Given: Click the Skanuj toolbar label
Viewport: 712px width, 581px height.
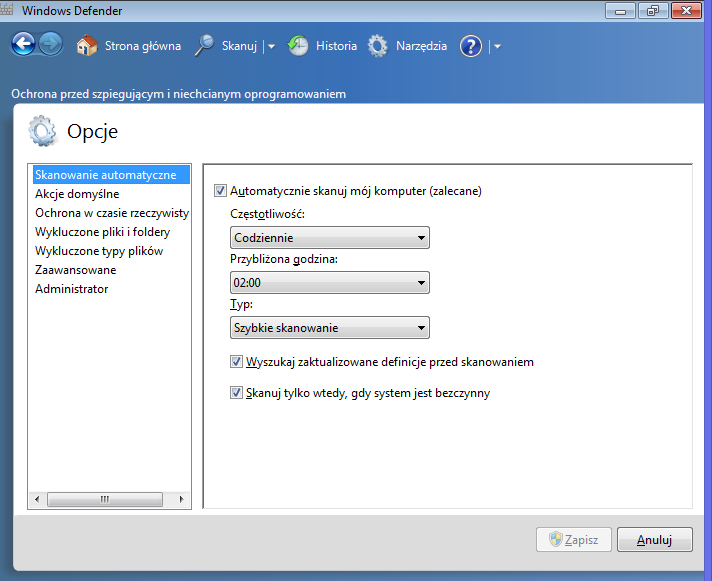Looking at the screenshot, I should click(239, 46).
